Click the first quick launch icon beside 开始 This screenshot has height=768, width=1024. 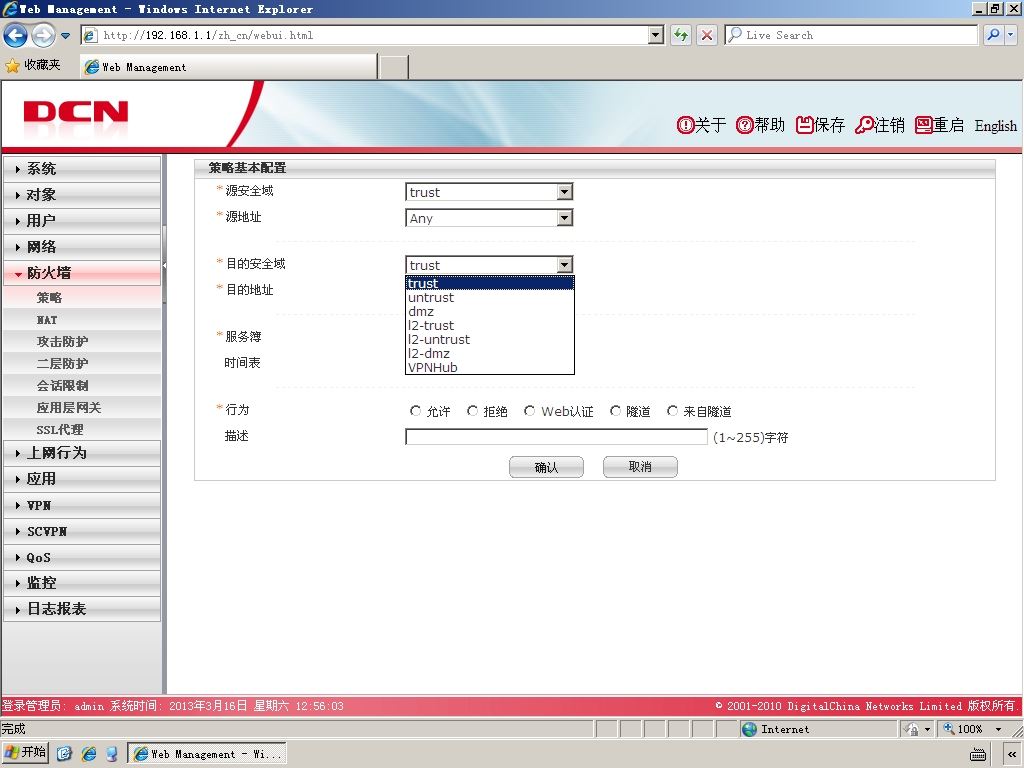(64, 754)
